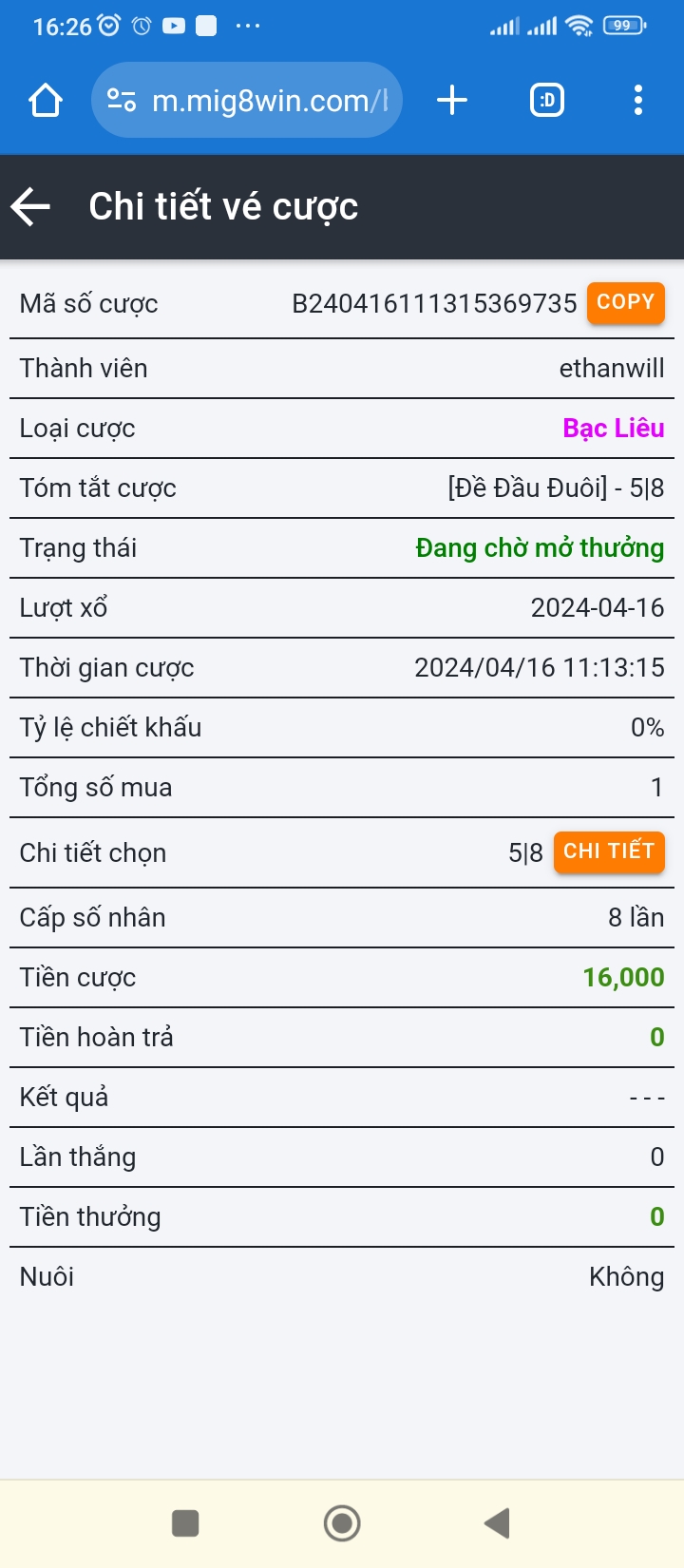Open the tab switcher icon
This screenshot has height=1568, width=684.
[x=546, y=100]
